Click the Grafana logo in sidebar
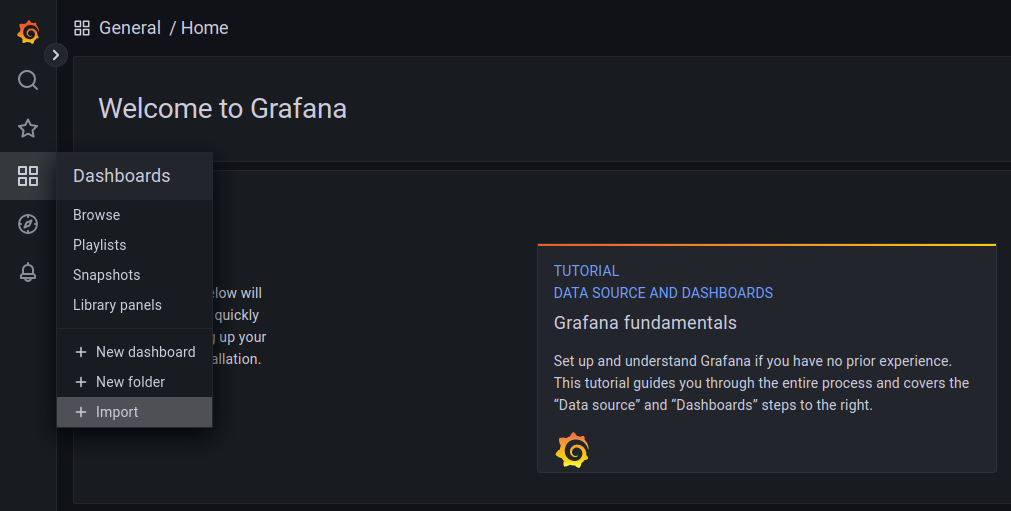Image resolution: width=1011 pixels, height=511 pixels. [x=28, y=32]
